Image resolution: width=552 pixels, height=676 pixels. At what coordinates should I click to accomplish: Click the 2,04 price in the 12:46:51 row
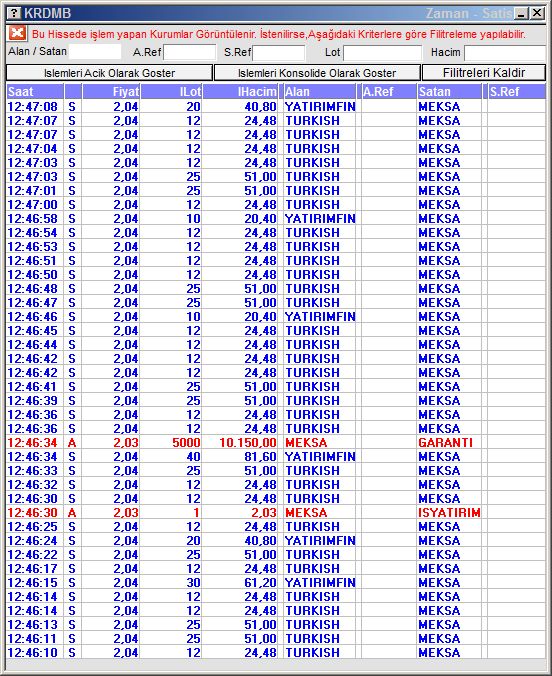pos(126,260)
